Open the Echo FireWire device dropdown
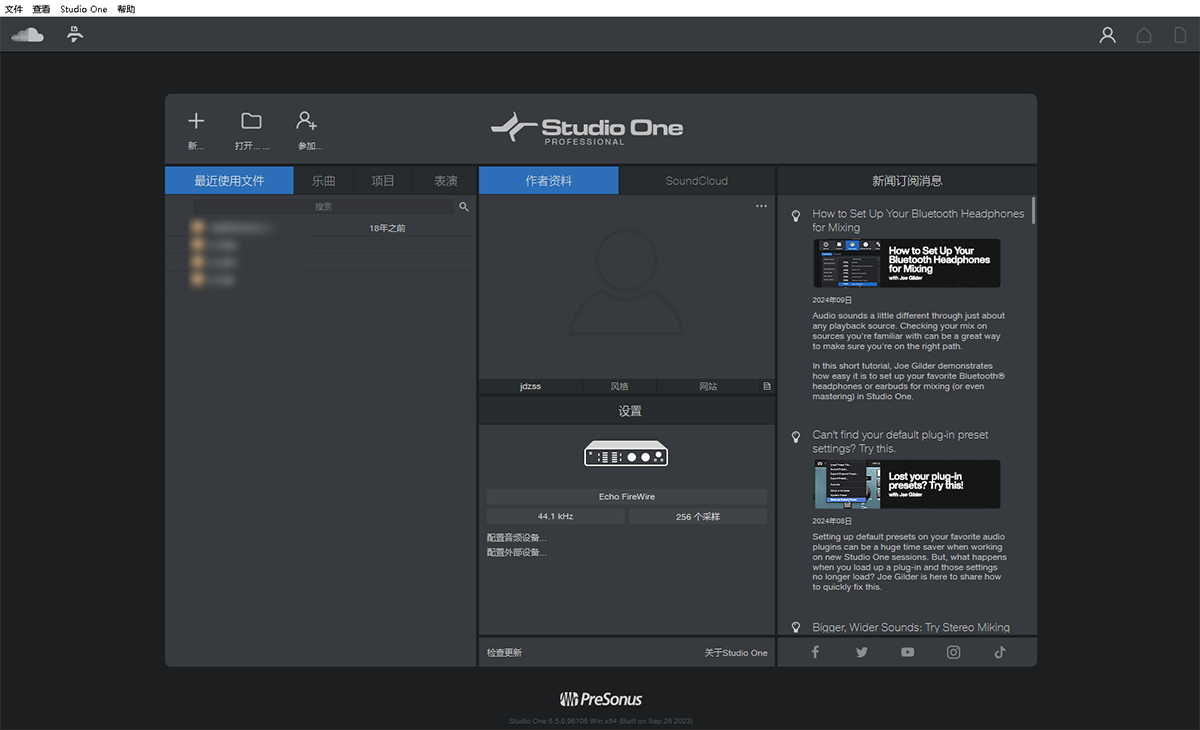Image resolution: width=1200 pixels, height=730 pixels. (x=627, y=497)
